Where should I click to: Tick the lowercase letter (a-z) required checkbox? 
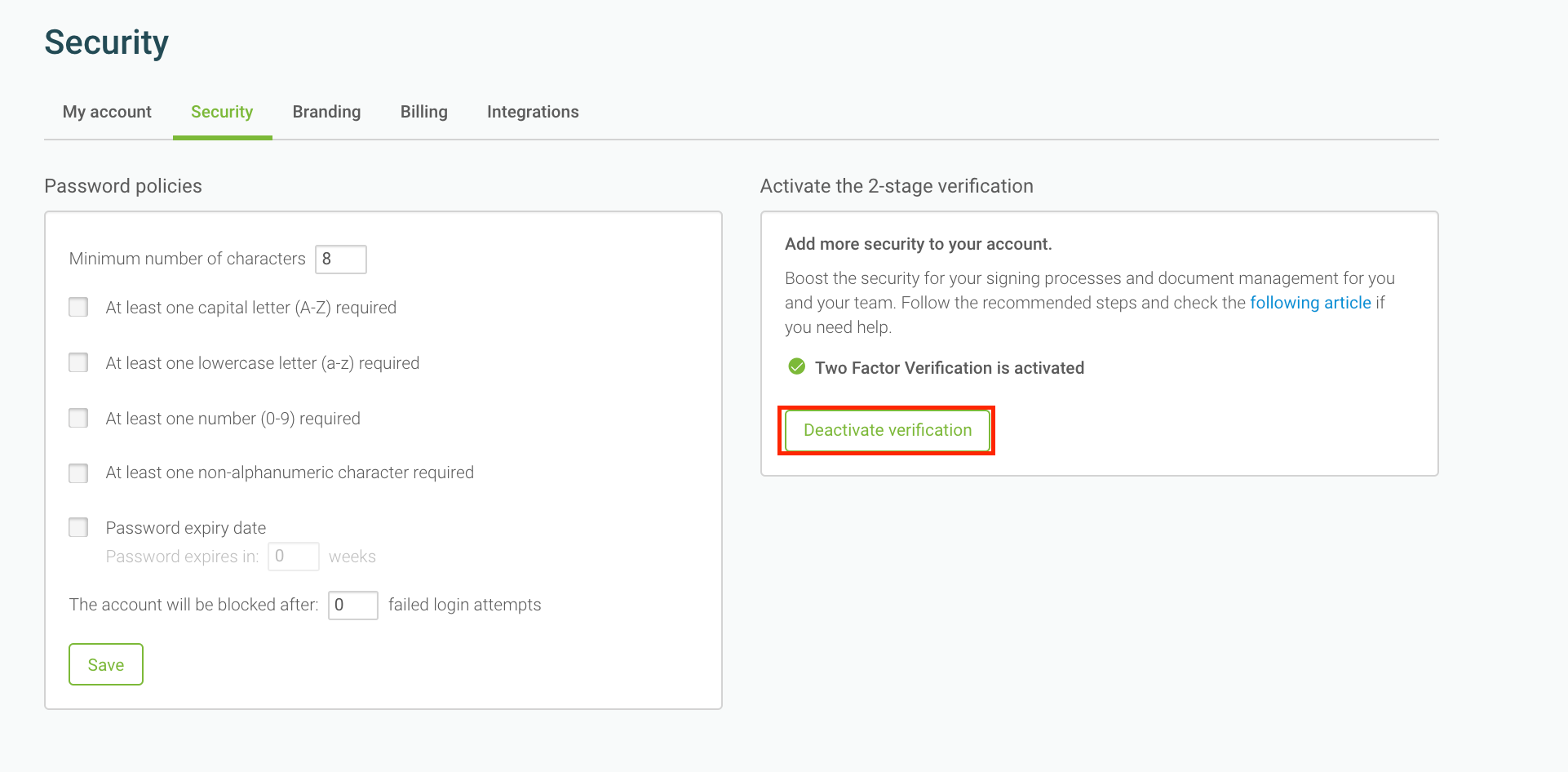[x=78, y=363]
